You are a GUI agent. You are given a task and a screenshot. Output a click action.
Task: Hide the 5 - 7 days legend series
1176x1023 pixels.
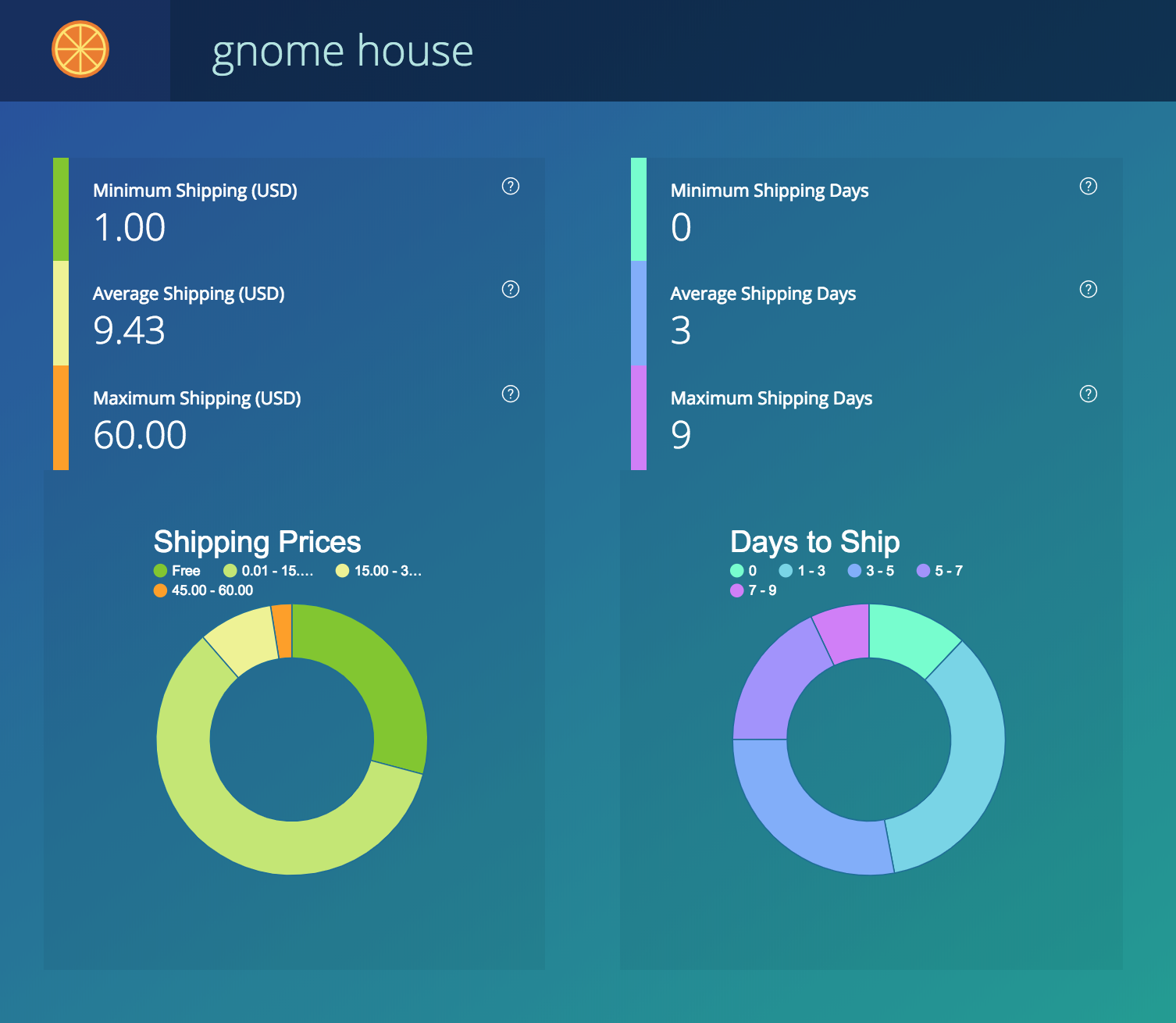click(939, 571)
